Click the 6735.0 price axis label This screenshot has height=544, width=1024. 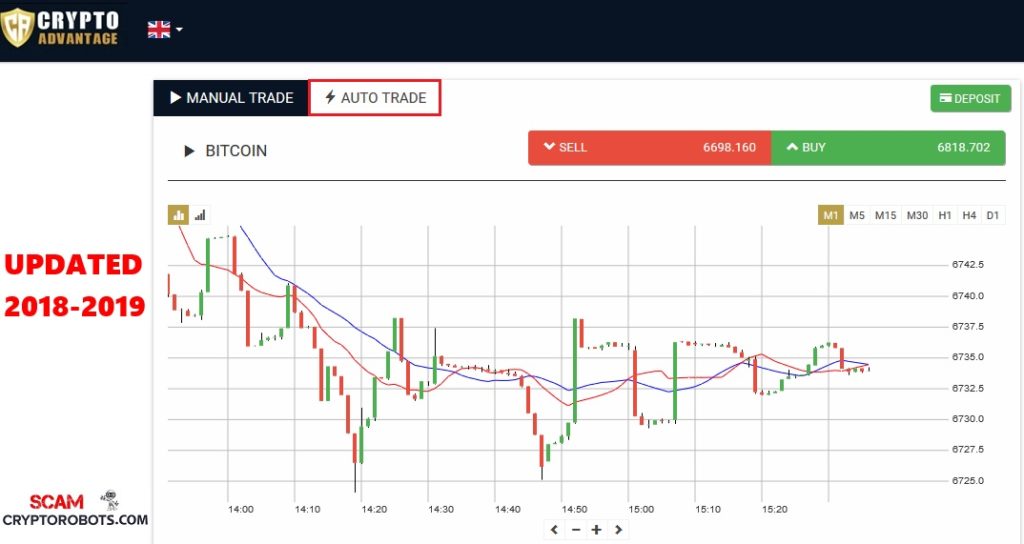coord(967,357)
